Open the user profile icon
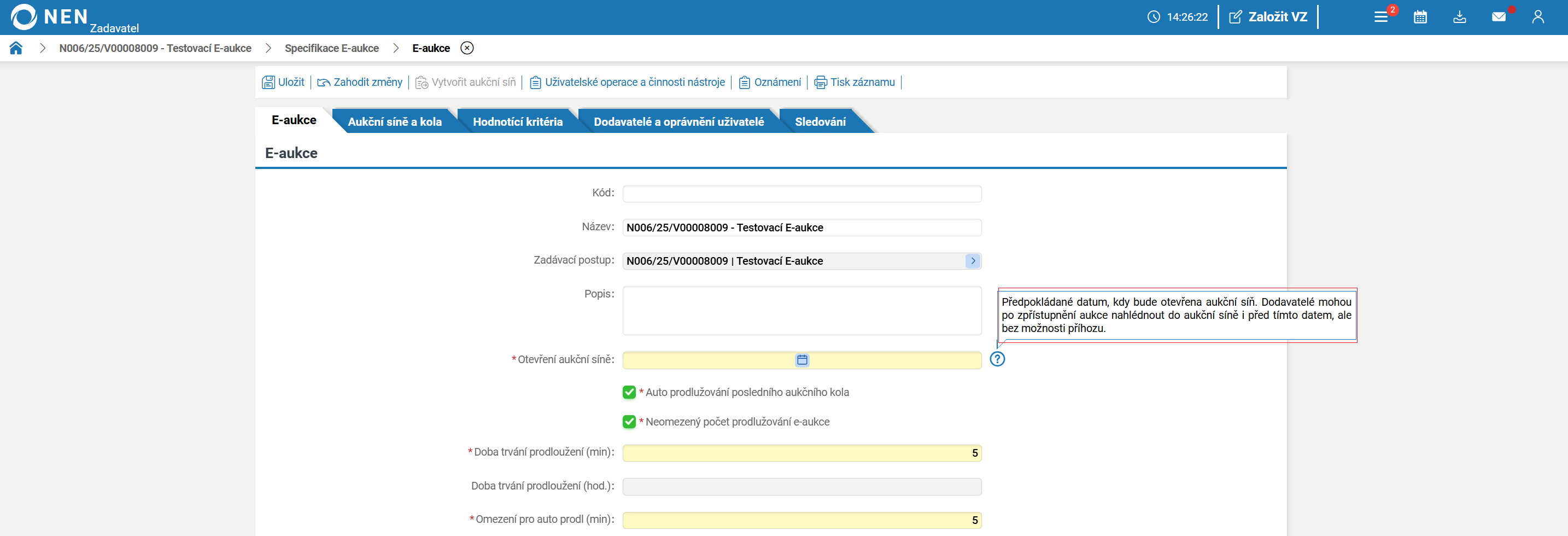Viewport: 1568px width, 536px height. [x=1538, y=17]
